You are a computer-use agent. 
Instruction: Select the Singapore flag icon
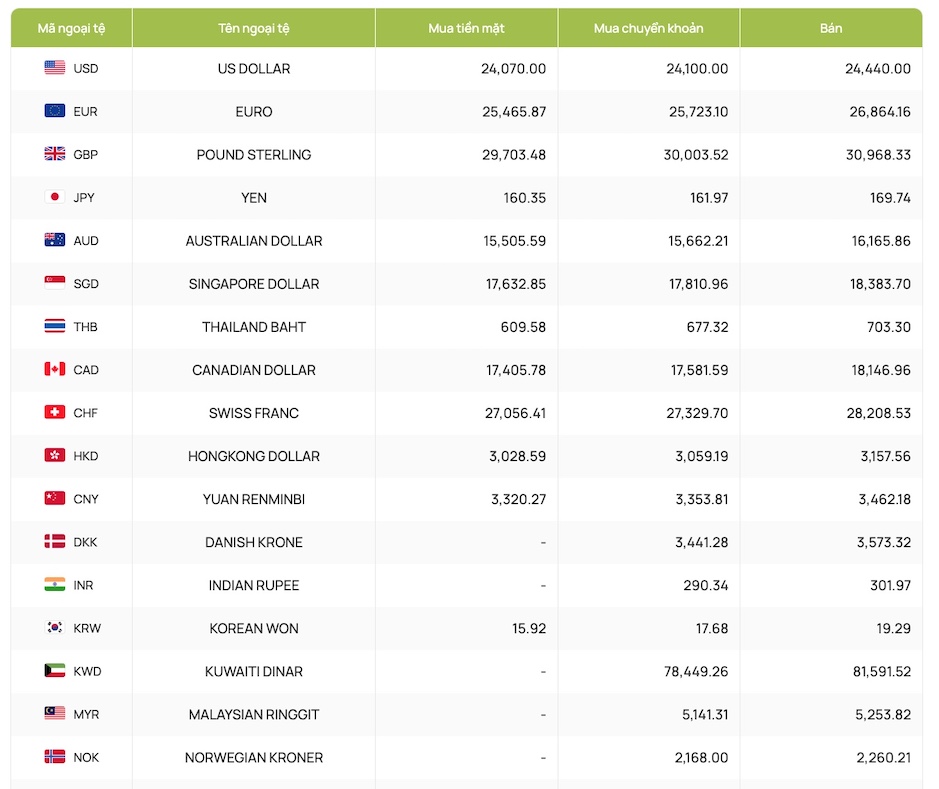pos(55,283)
